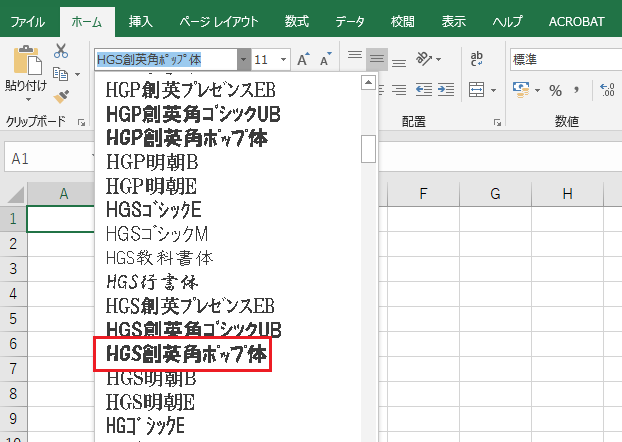This screenshot has height=442, width=622.
Task: Open the ファイル tab
Action: (x=27, y=21)
